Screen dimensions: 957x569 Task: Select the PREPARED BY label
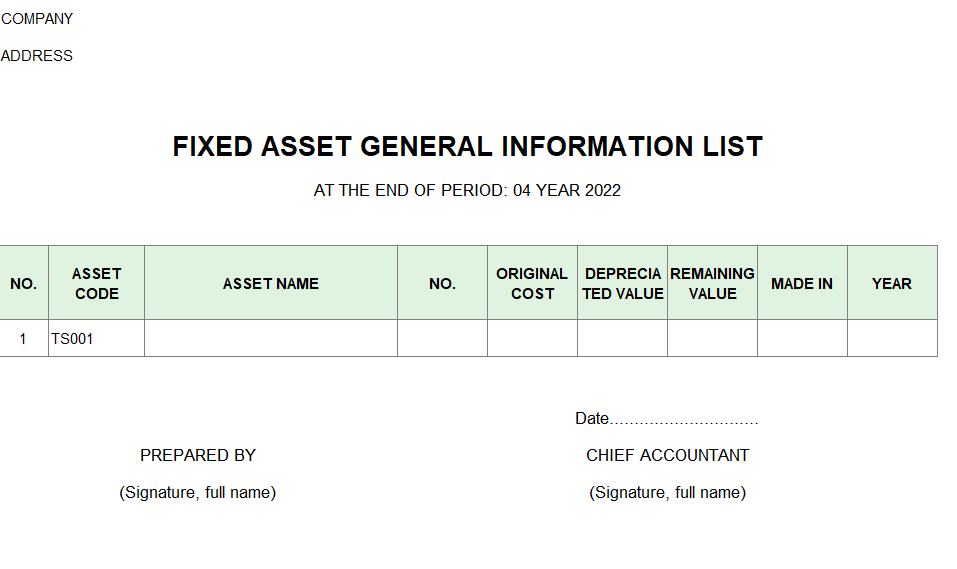[198, 455]
